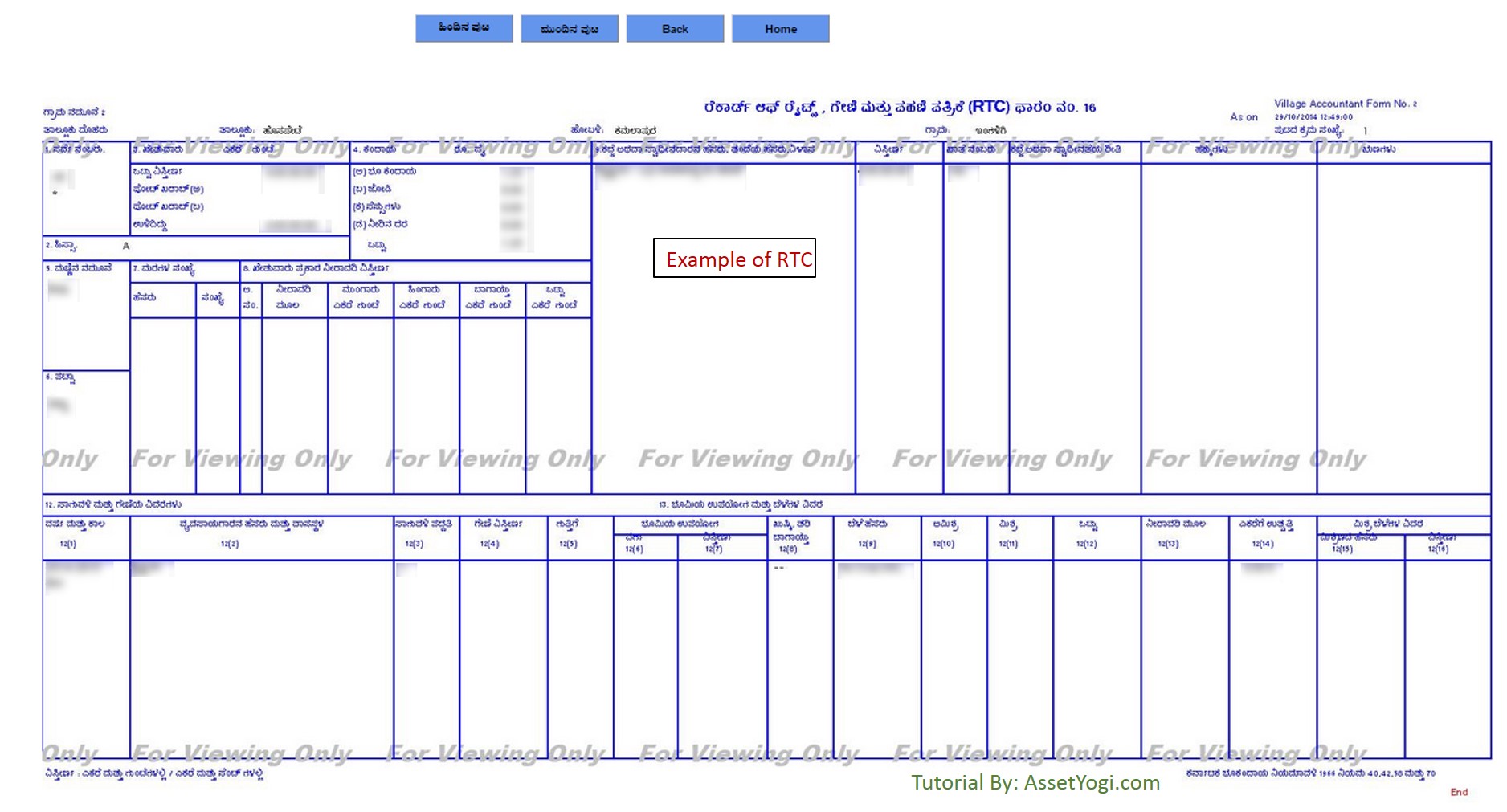Click the 'Tutorial By: AssetYogi.com' text
1507x812 pixels.
(x=1035, y=782)
